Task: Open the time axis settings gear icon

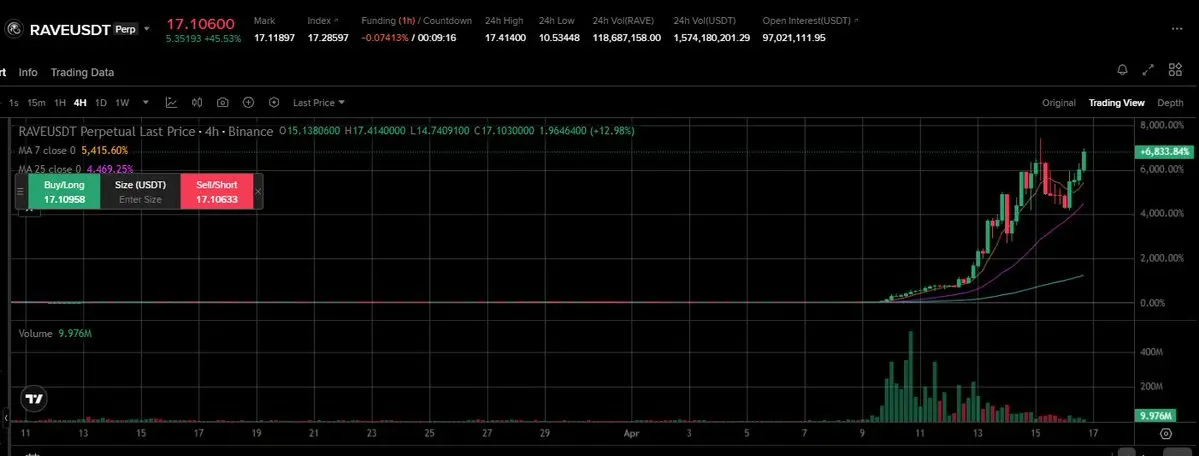Action: point(1165,434)
